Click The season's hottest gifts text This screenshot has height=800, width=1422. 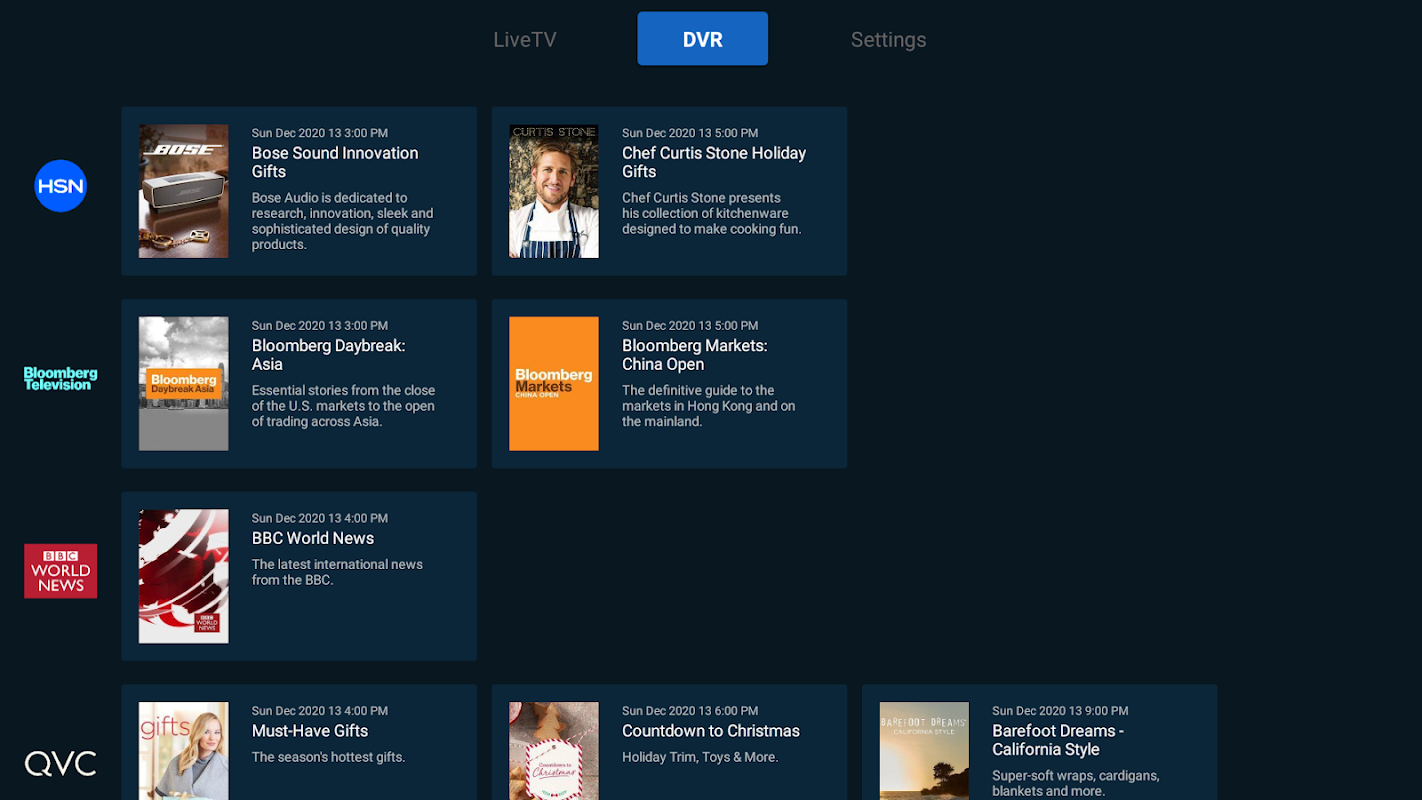pyautogui.click(x=328, y=757)
